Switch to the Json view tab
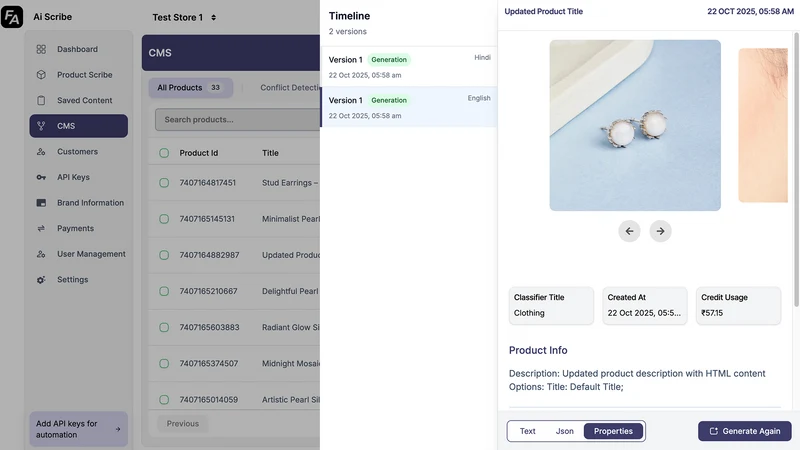Screen dimensions: 800x450 point(564,431)
